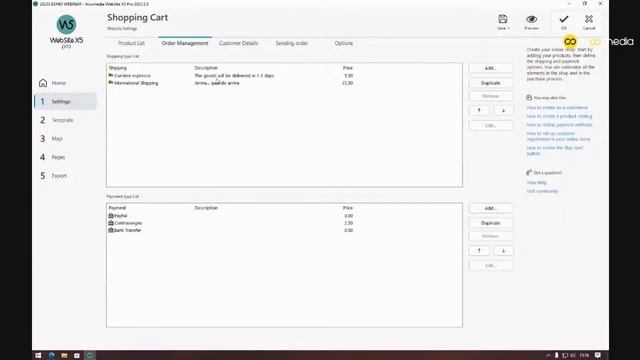Open 'How to create an e-commerce' link

557,108
